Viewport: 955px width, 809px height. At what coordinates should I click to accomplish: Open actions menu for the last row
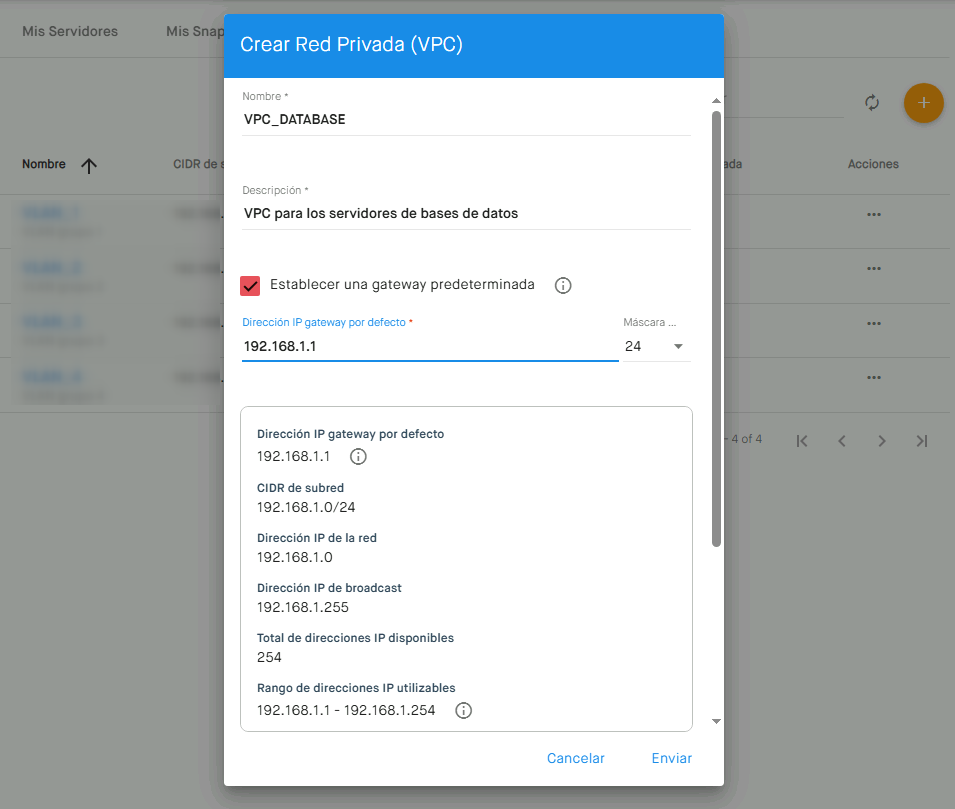(873, 377)
